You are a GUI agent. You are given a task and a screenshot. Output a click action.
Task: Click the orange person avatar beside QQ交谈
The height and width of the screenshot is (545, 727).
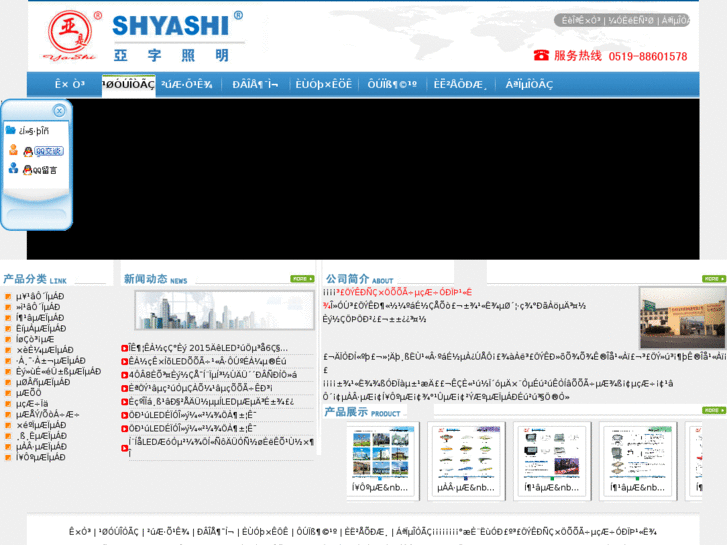click(x=13, y=150)
